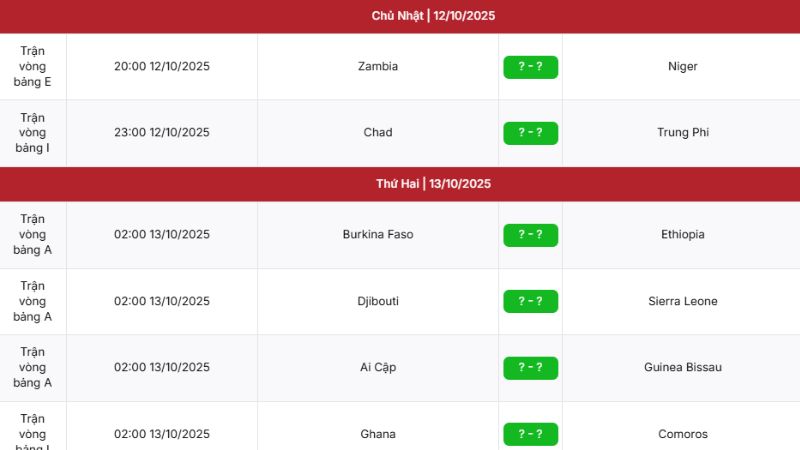Click the Chủ Nhật 12/10/2025 date header

point(433,16)
